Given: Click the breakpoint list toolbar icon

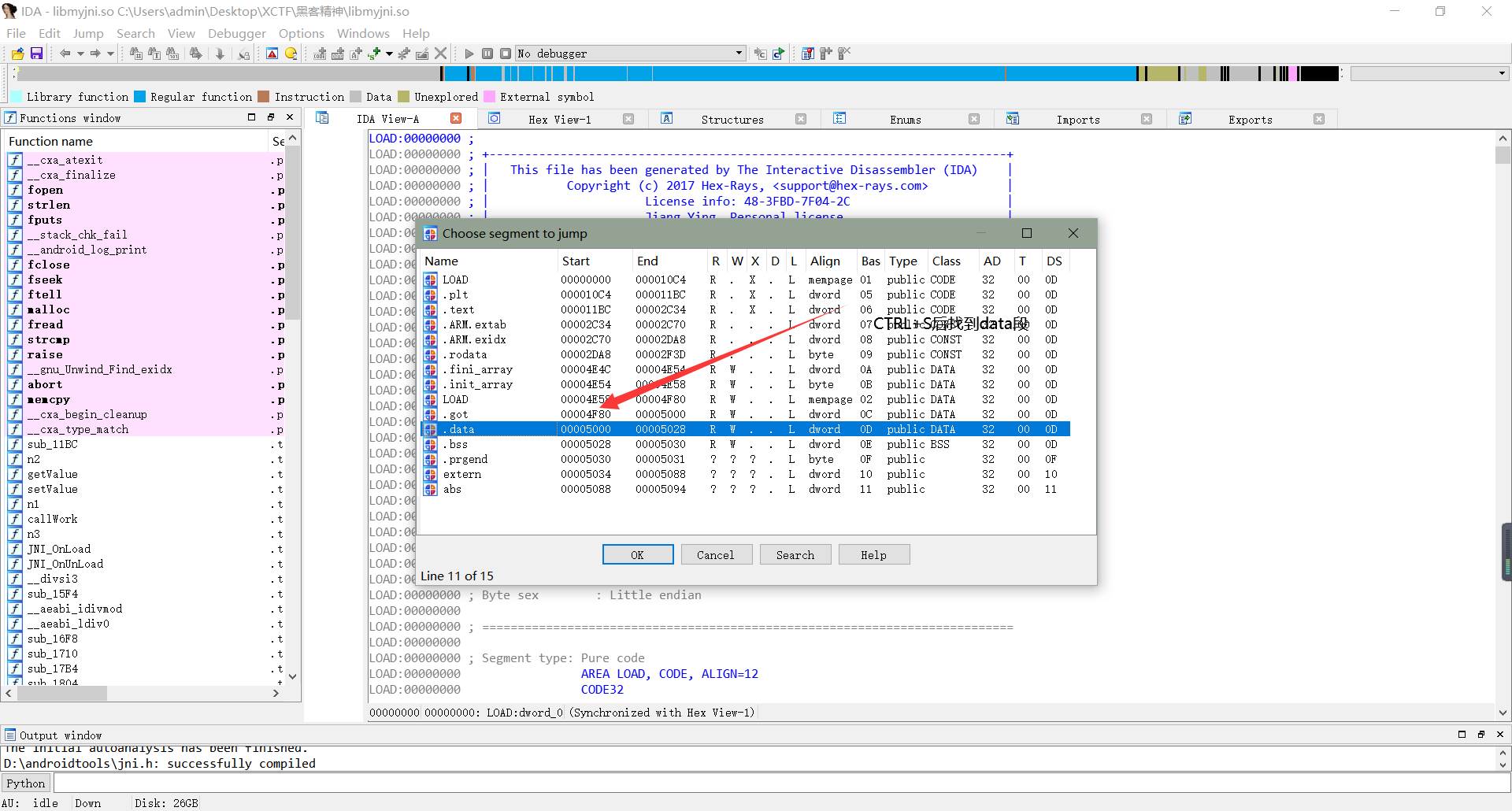Looking at the screenshot, I should point(808,54).
